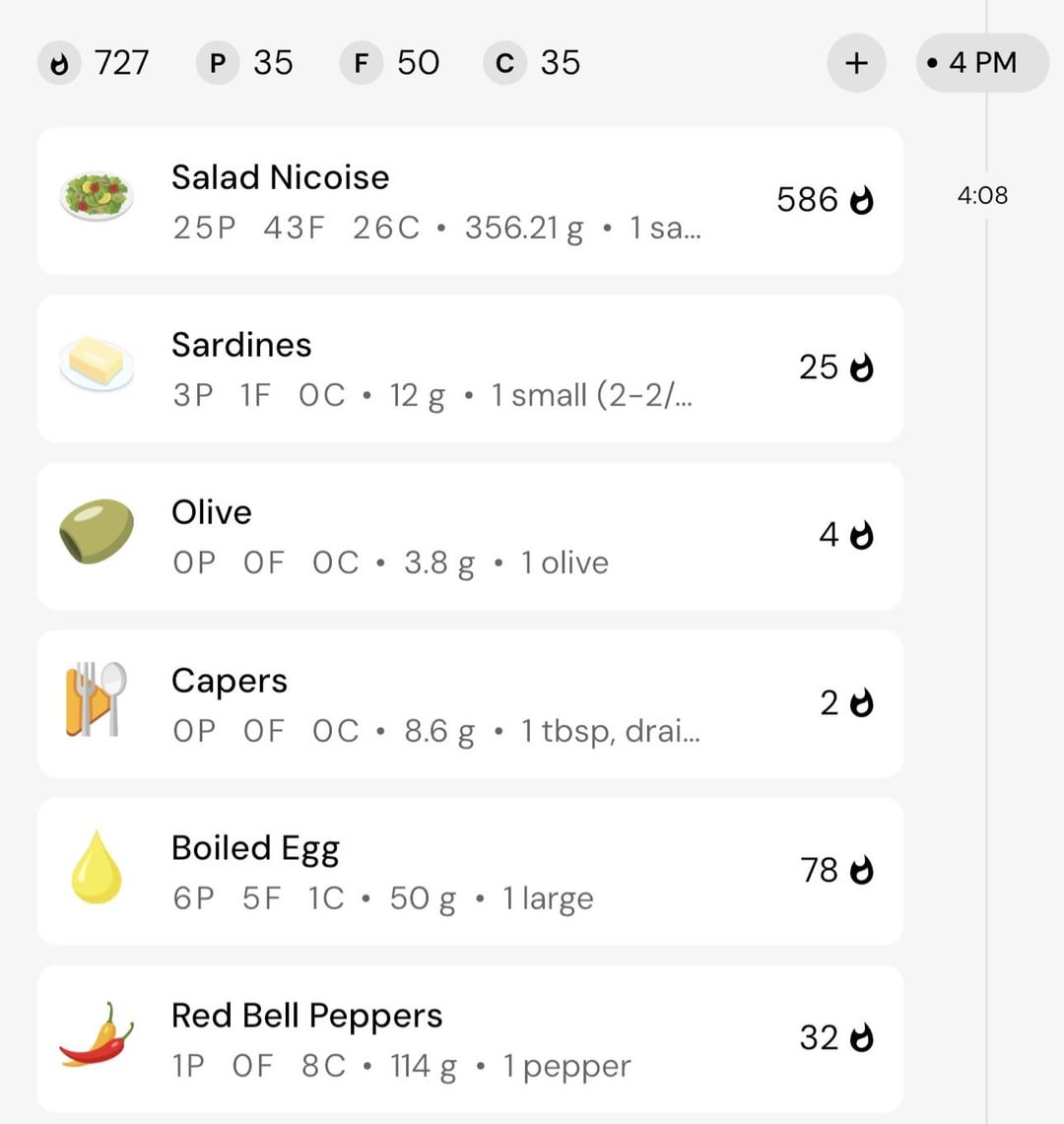Tap the carbs C badge
Screen dimensions: 1064x1124
click(x=504, y=64)
